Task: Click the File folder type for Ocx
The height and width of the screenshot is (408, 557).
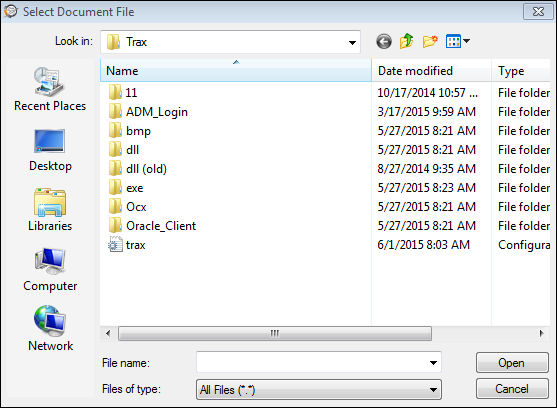Action: (524, 207)
